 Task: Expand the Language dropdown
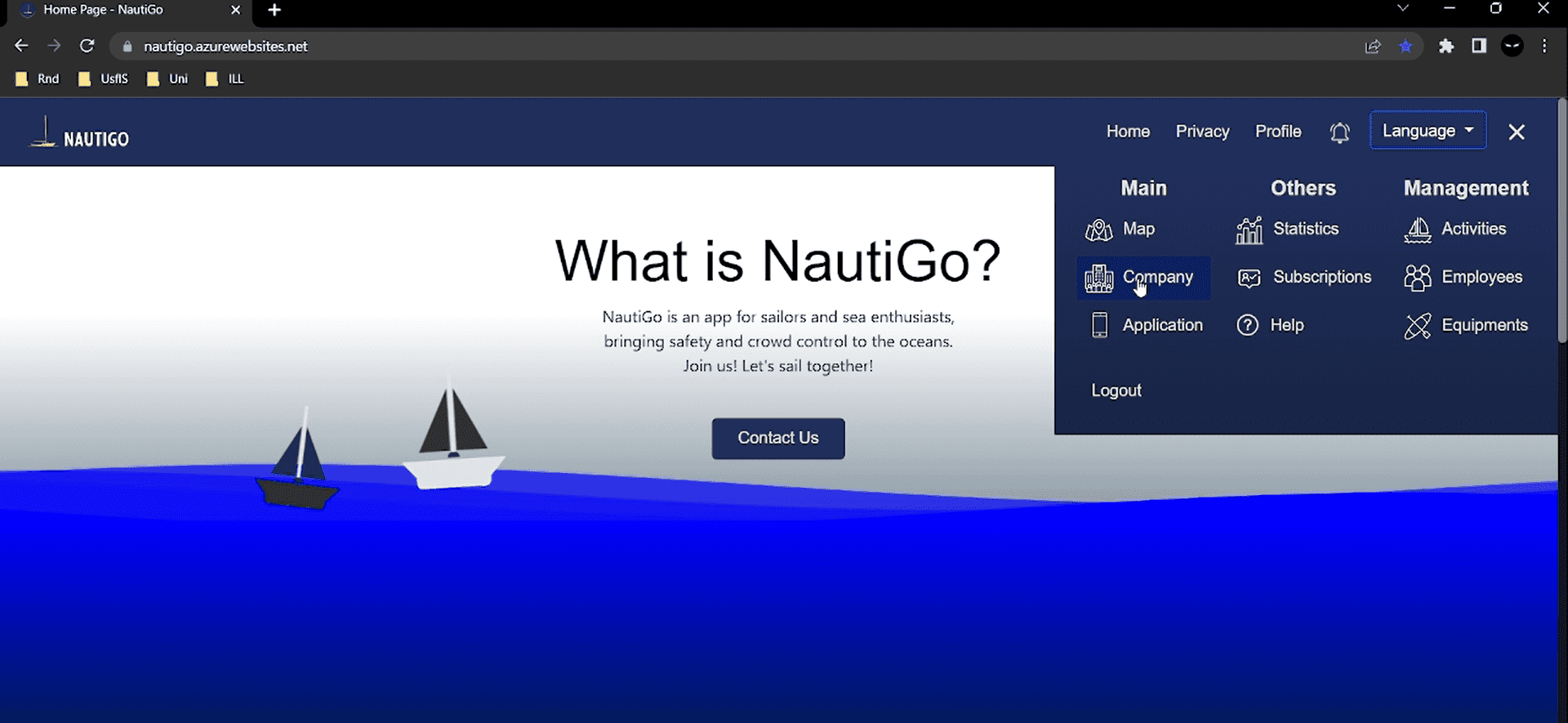point(1428,131)
